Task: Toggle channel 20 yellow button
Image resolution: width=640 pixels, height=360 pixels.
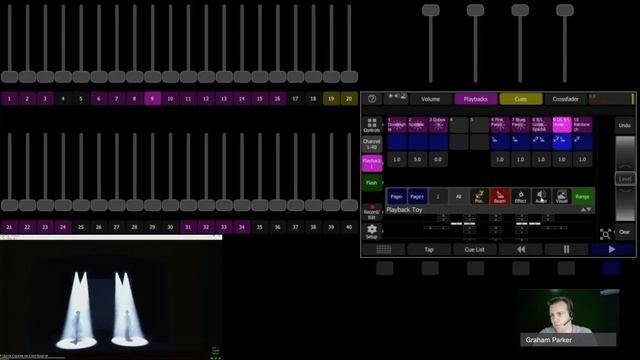Action: [349, 98]
